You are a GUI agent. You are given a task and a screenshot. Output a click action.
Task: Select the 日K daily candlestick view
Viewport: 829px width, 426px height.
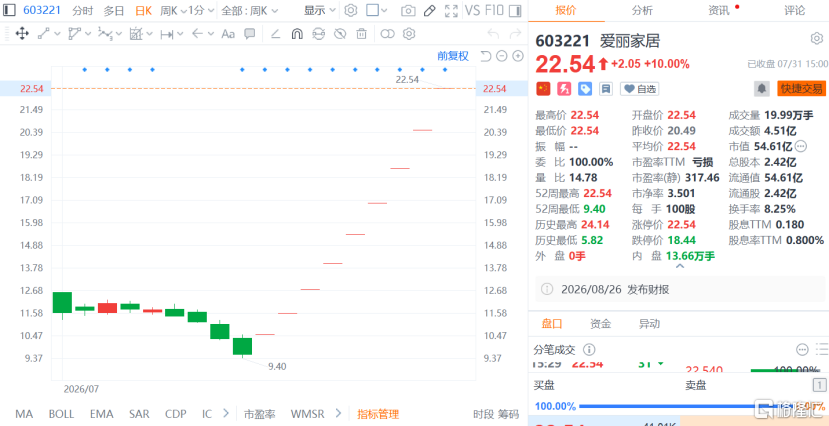(x=143, y=10)
